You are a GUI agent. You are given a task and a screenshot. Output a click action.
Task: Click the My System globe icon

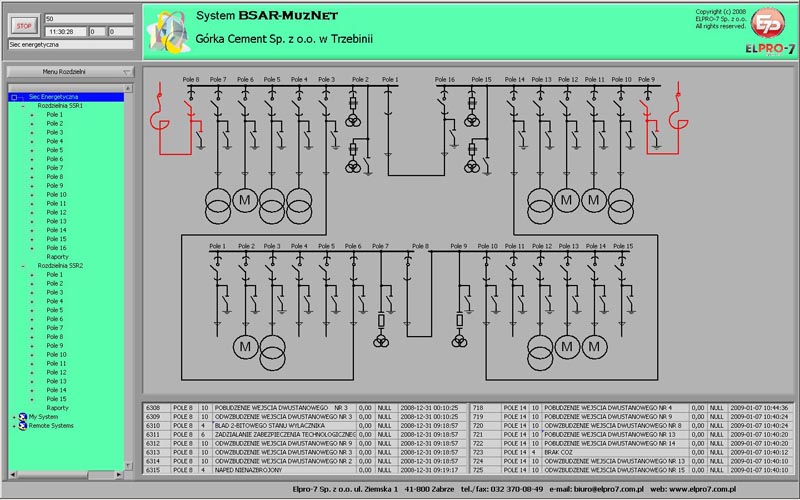(22, 417)
